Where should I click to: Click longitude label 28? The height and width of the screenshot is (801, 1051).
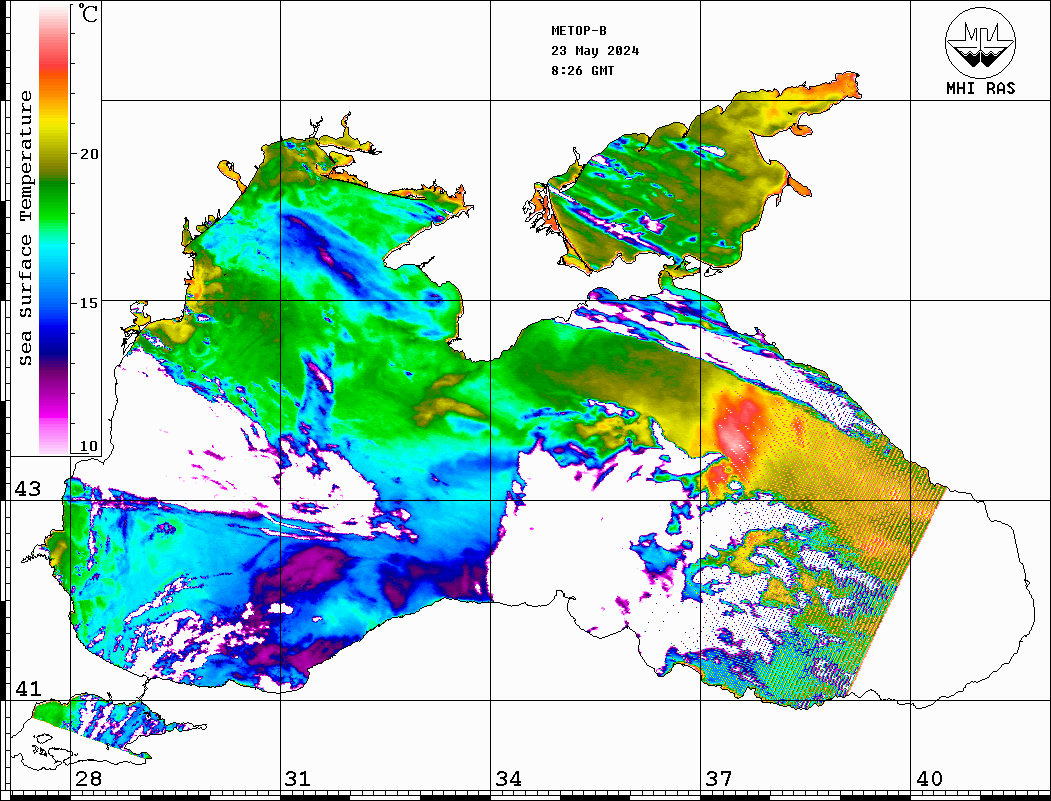pos(88,779)
